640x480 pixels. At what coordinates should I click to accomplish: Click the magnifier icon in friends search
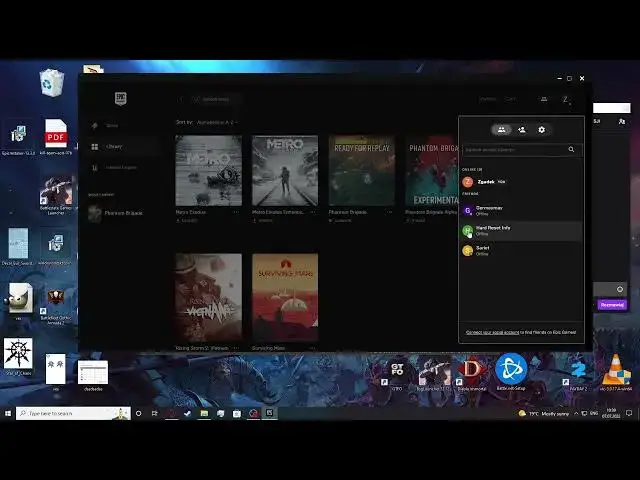pos(571,150)
